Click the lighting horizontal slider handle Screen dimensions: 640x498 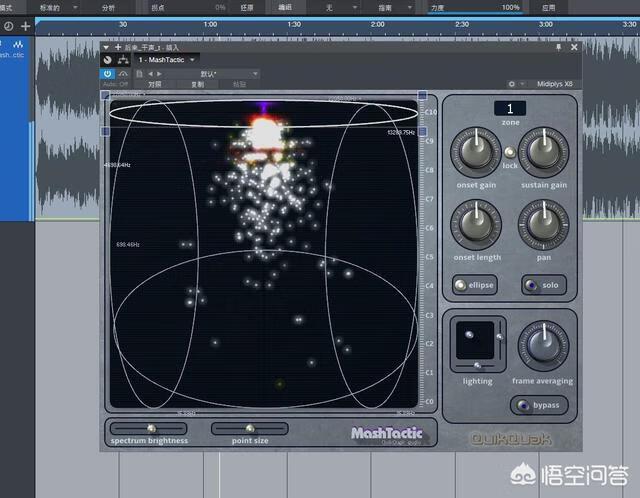[x=477, y=365]
